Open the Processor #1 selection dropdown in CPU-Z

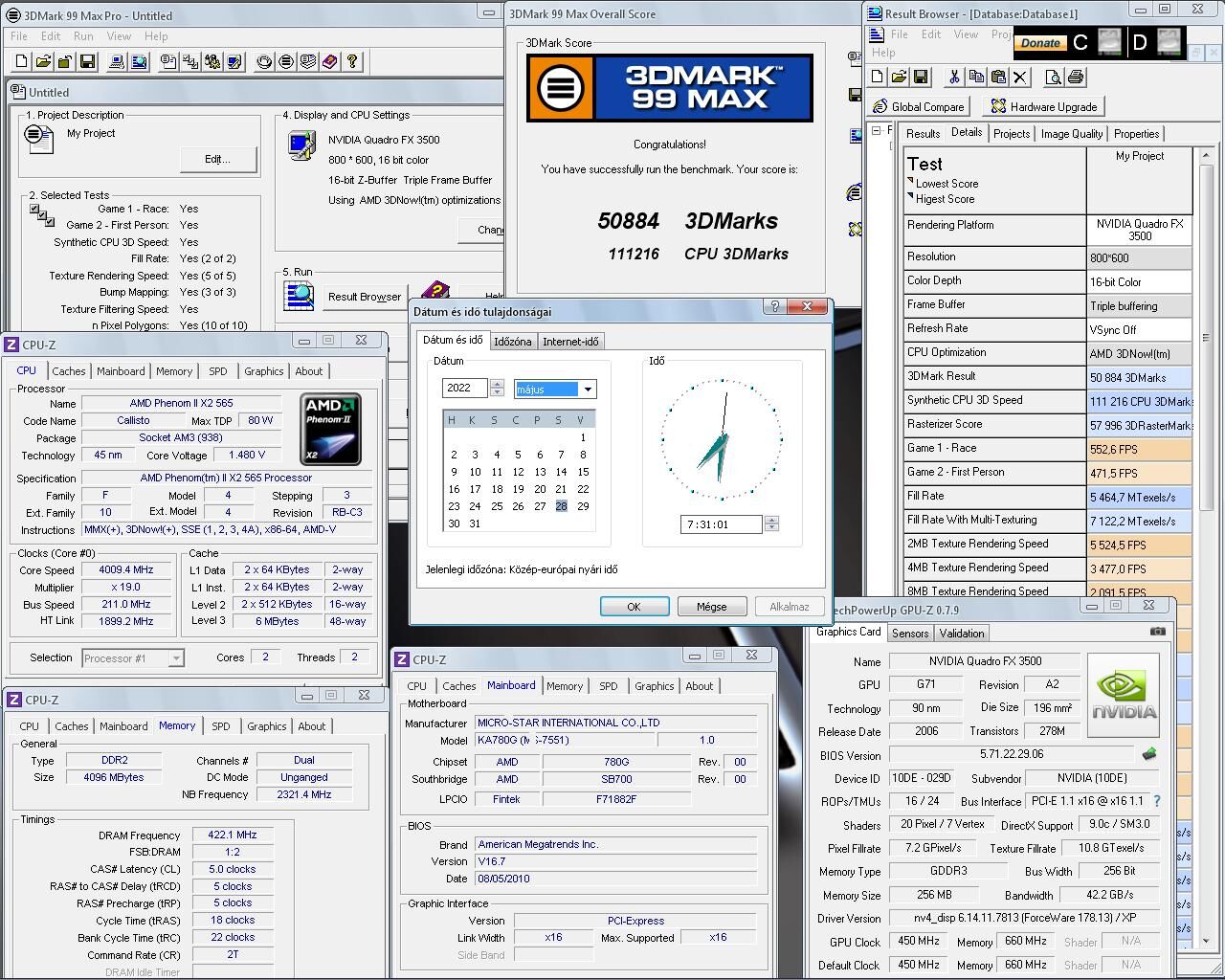(x=175, y=658)
